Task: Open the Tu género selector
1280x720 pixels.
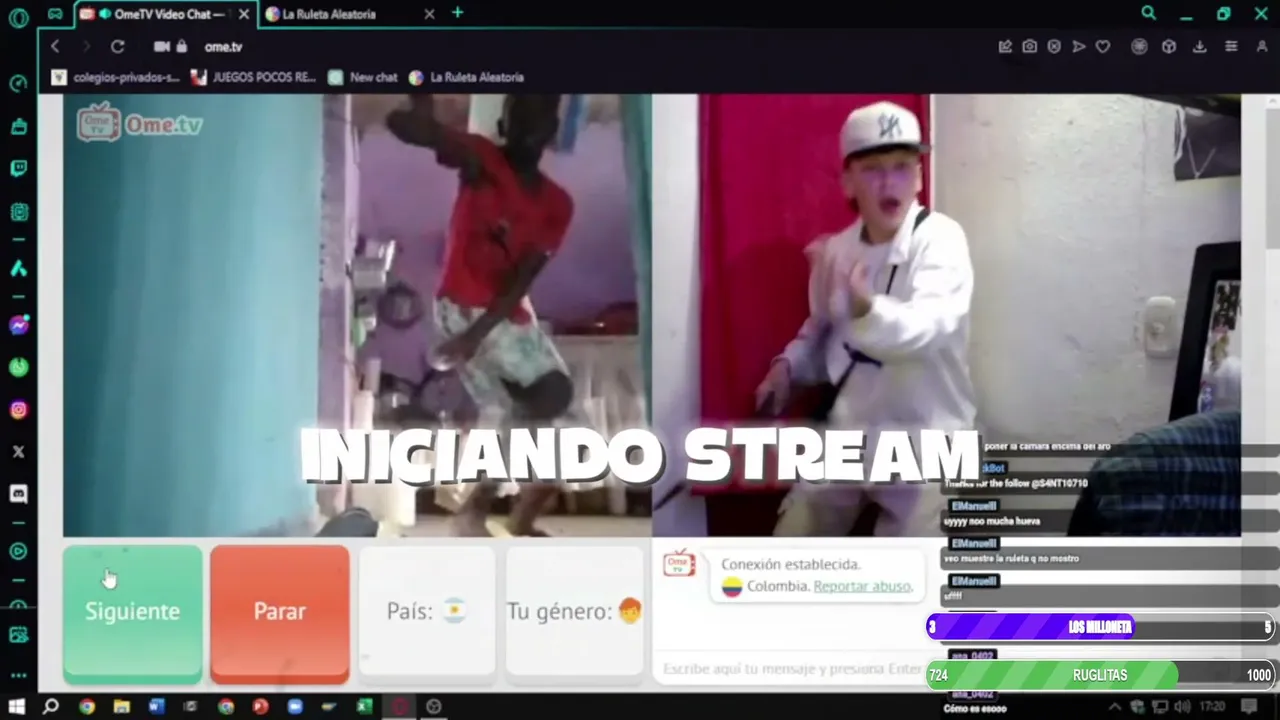Action: [x=574, y=611]
